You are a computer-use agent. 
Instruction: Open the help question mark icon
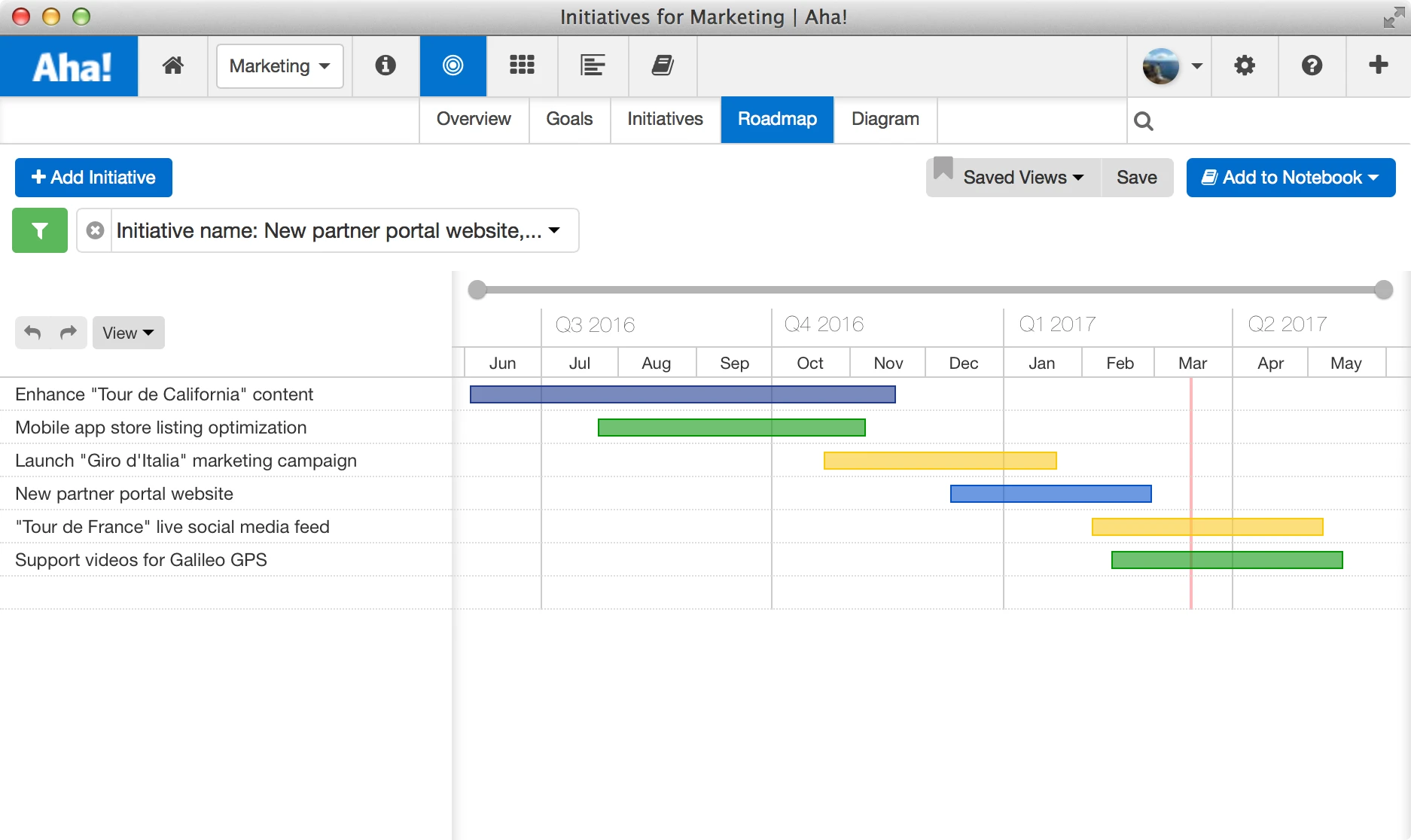(1312, 65)
